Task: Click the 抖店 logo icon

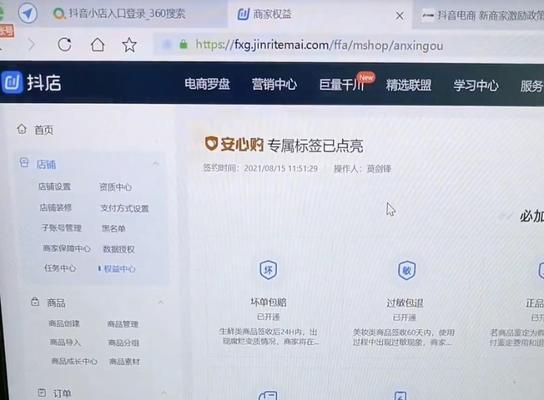Action: point(11,83)
